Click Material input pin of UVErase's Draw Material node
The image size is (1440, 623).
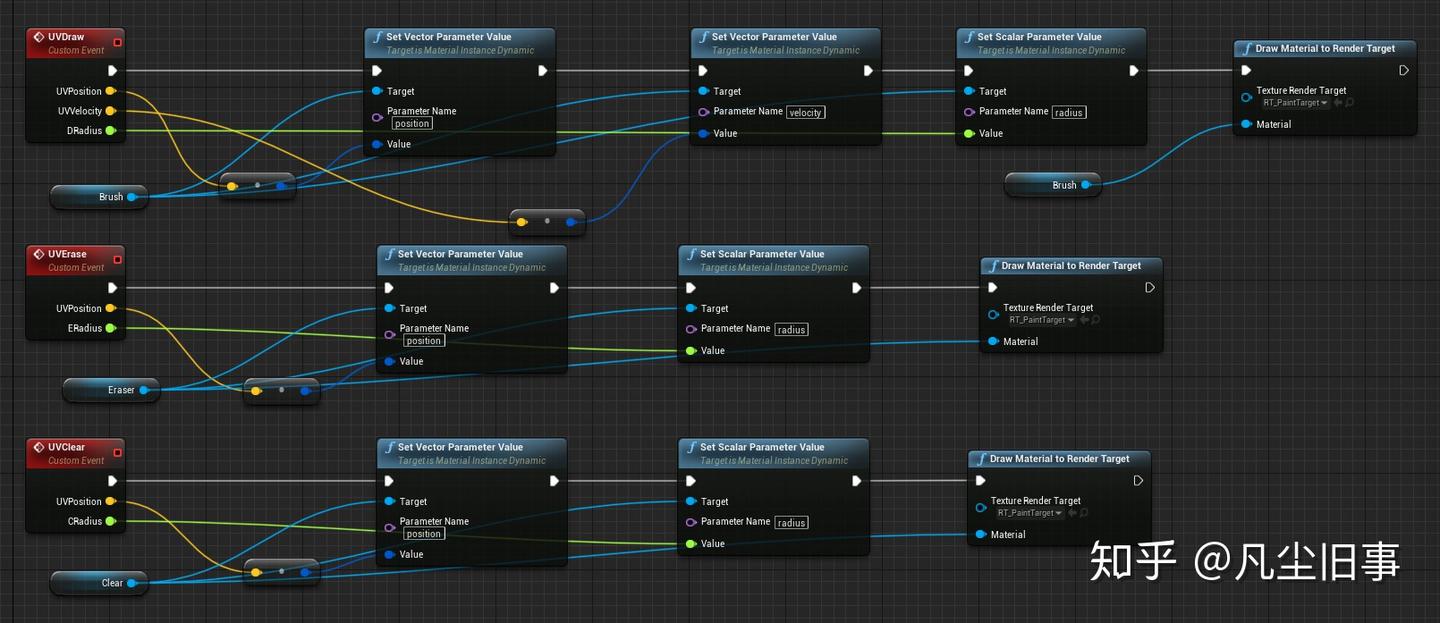(x=993, y=341)
